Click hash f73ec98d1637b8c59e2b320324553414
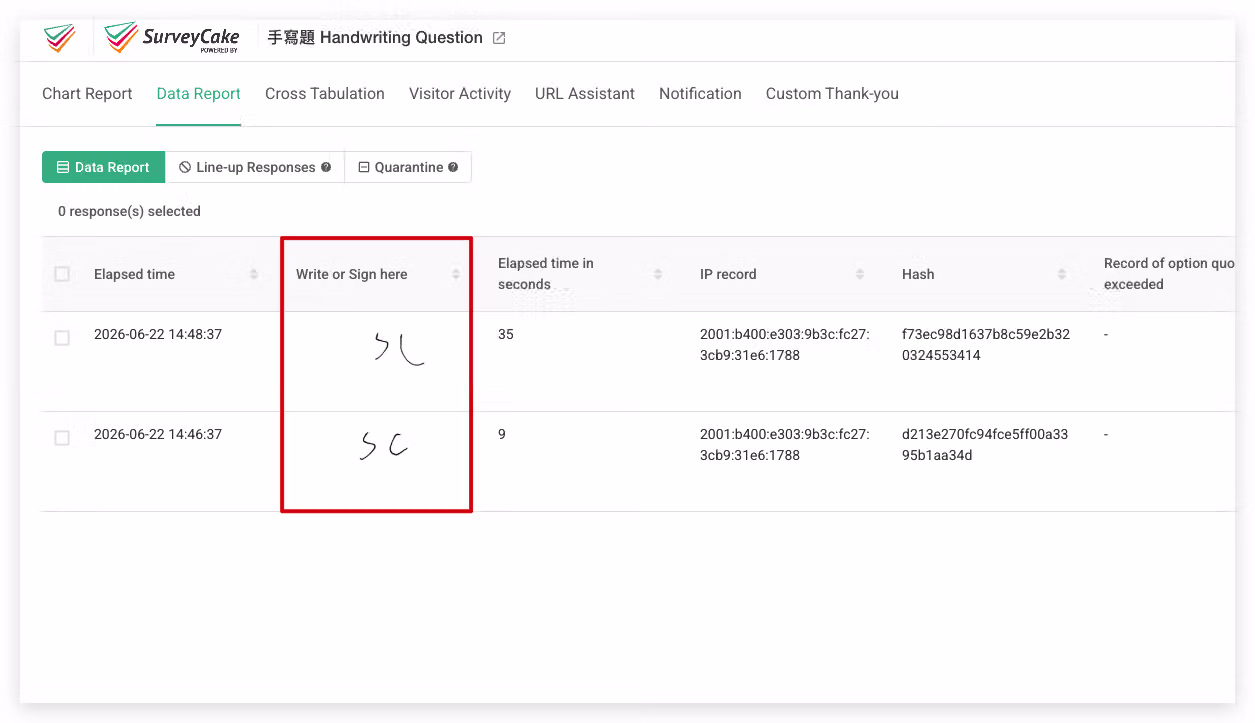The width and height of the screenshot is (1255, 723). click(986, 345)
